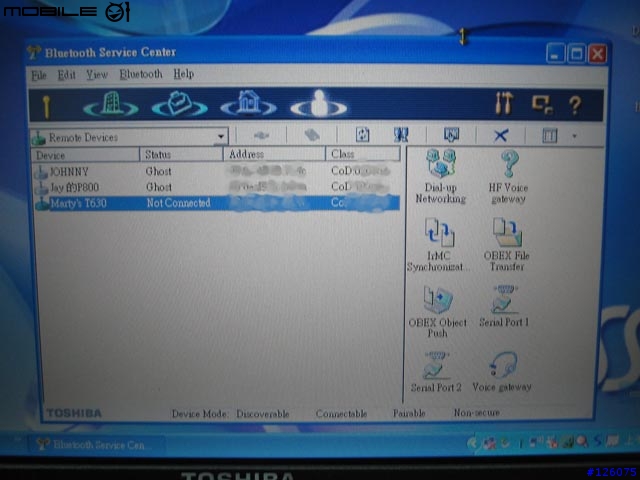Select the Marty's T630 device row

216,203
